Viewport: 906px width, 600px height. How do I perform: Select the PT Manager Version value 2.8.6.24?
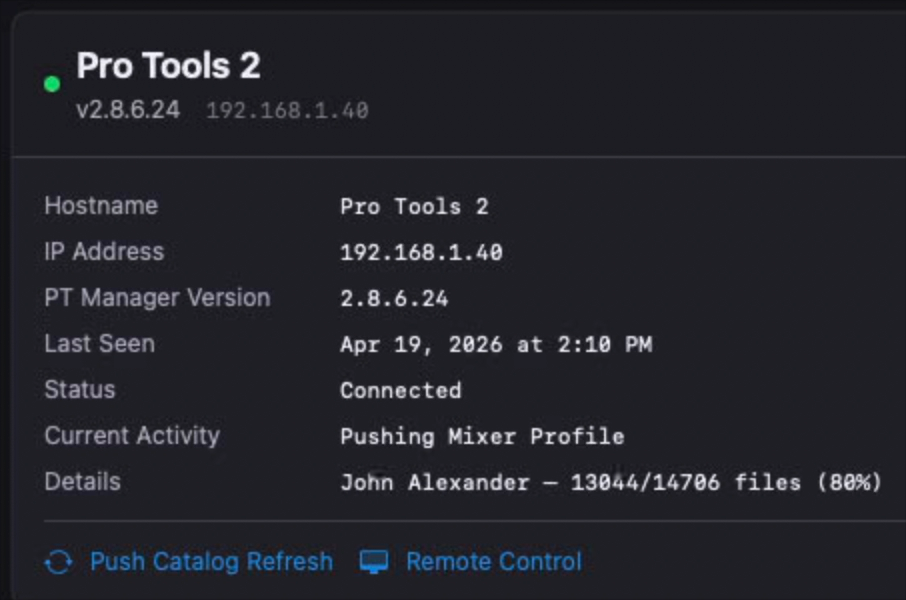pos(394,299)
